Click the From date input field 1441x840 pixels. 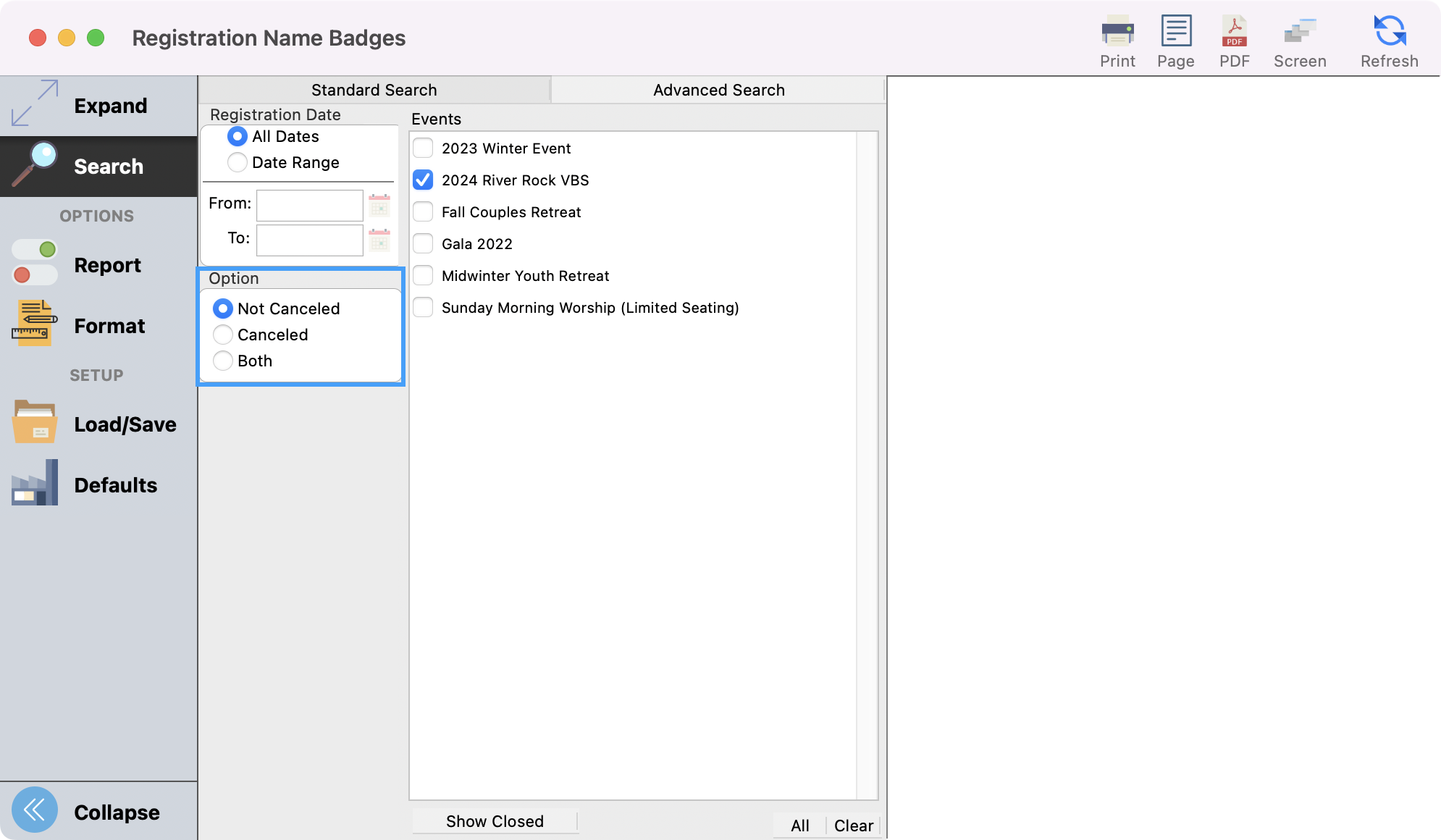pyautogui.click(x=308, y=204)
